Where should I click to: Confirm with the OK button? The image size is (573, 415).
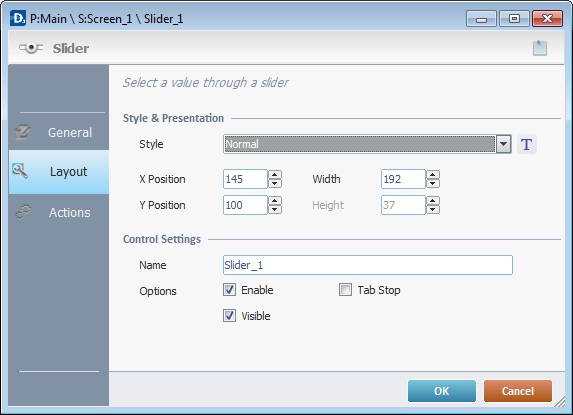click(442, 391)
